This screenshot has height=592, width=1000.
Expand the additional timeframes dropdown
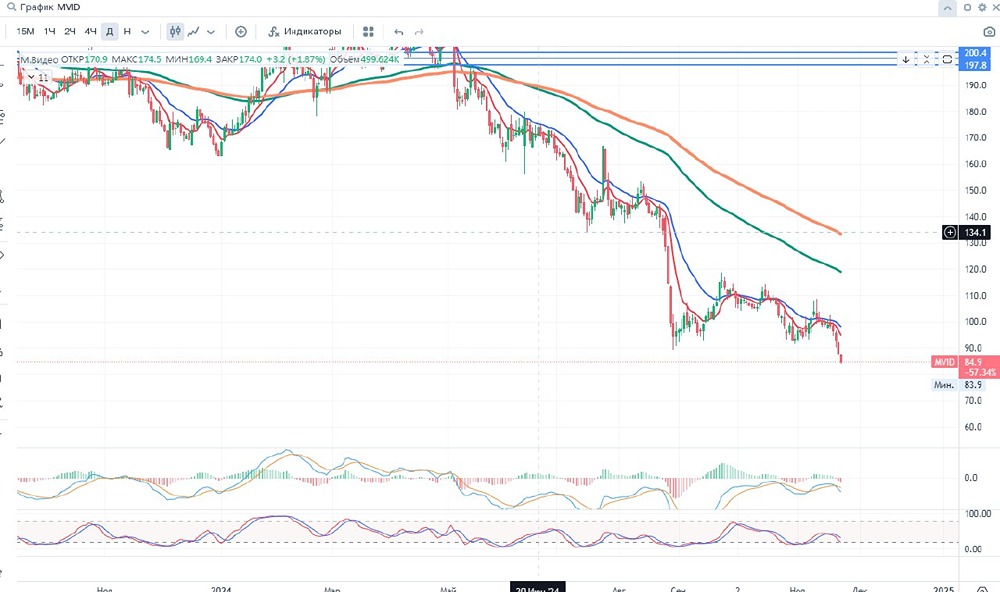pyautogui.click(x=145, y=31)
